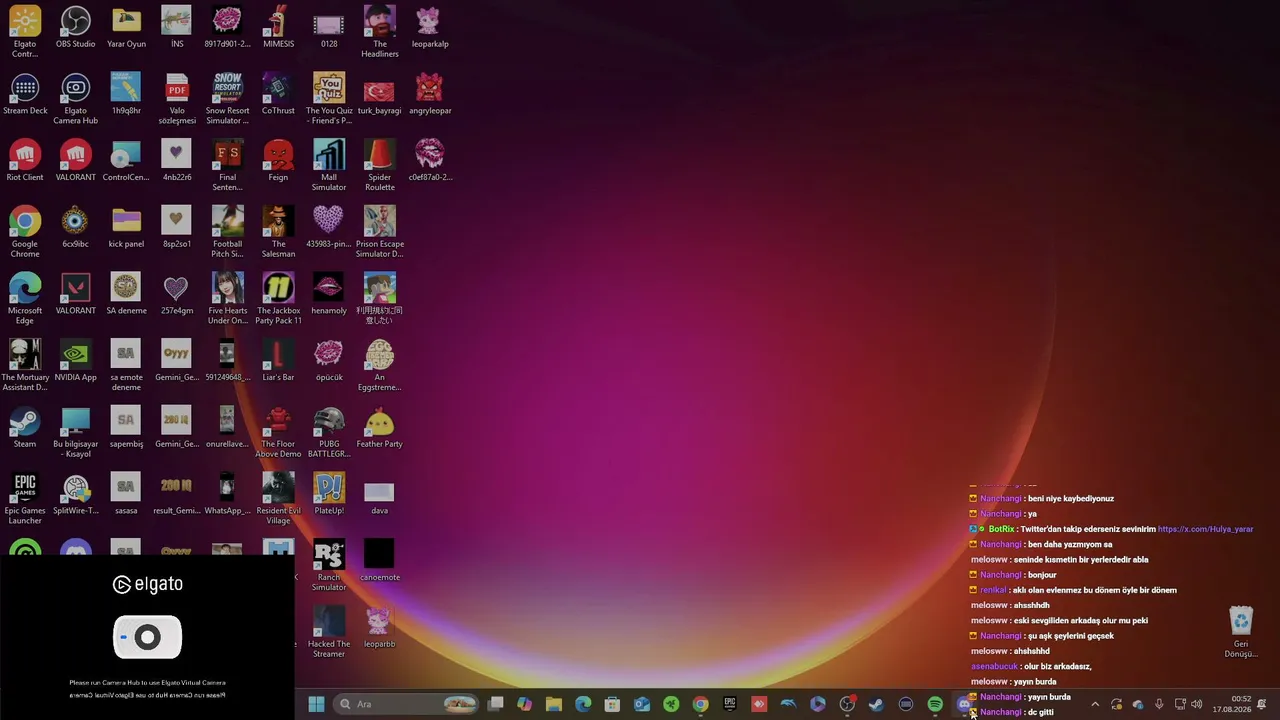The image size is (1280, 720).
Task: Select the Elgato Control Center desktop shortcut
Action: pos(25,33)
